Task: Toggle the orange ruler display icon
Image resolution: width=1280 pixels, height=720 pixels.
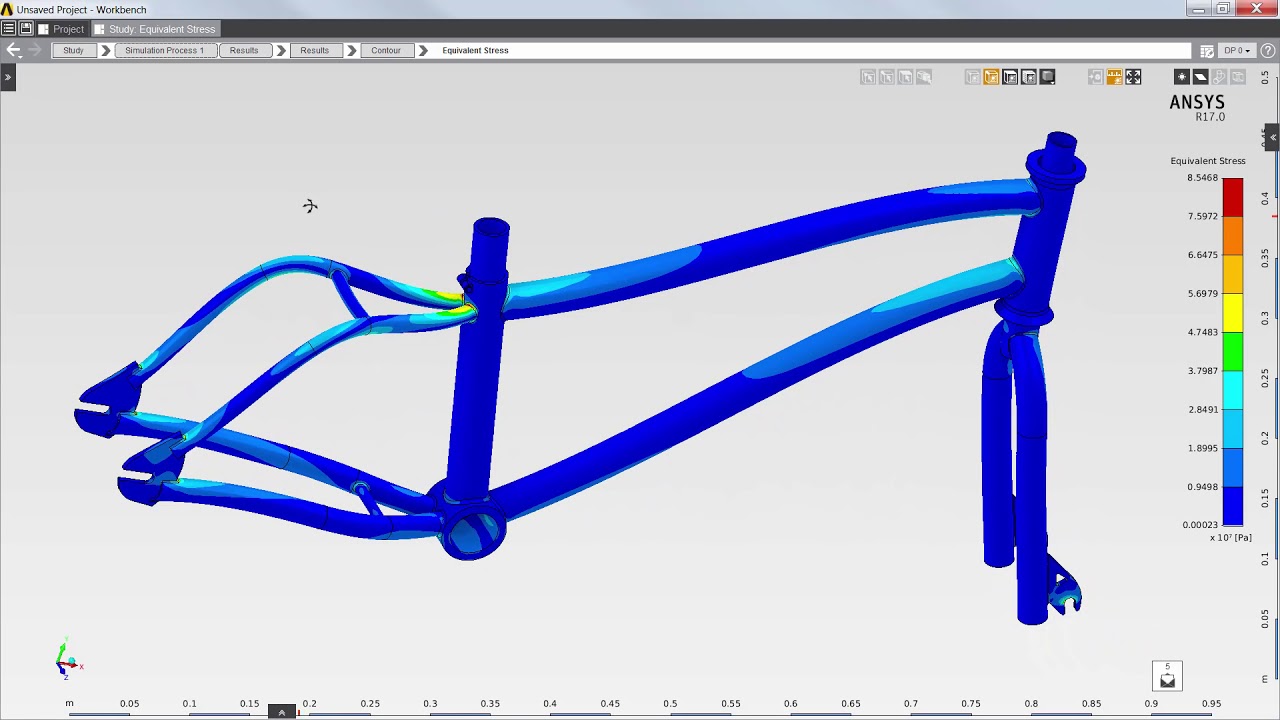Action: (x=1114, y=77)
